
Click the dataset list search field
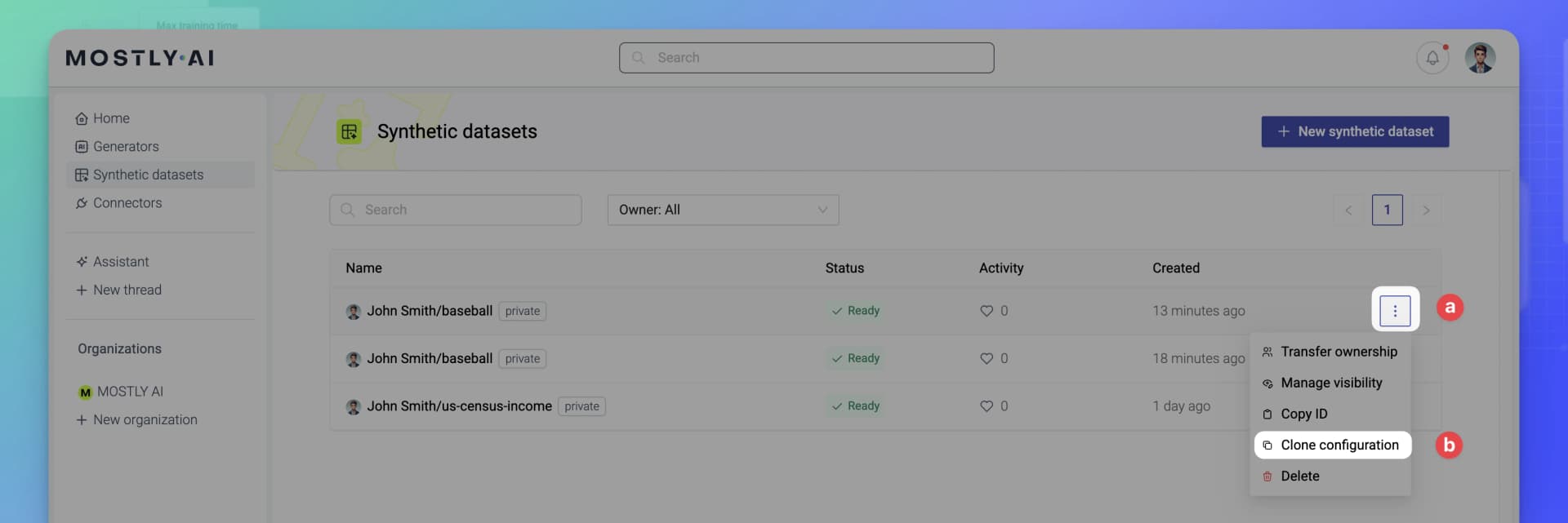click(x=456, y=210)
